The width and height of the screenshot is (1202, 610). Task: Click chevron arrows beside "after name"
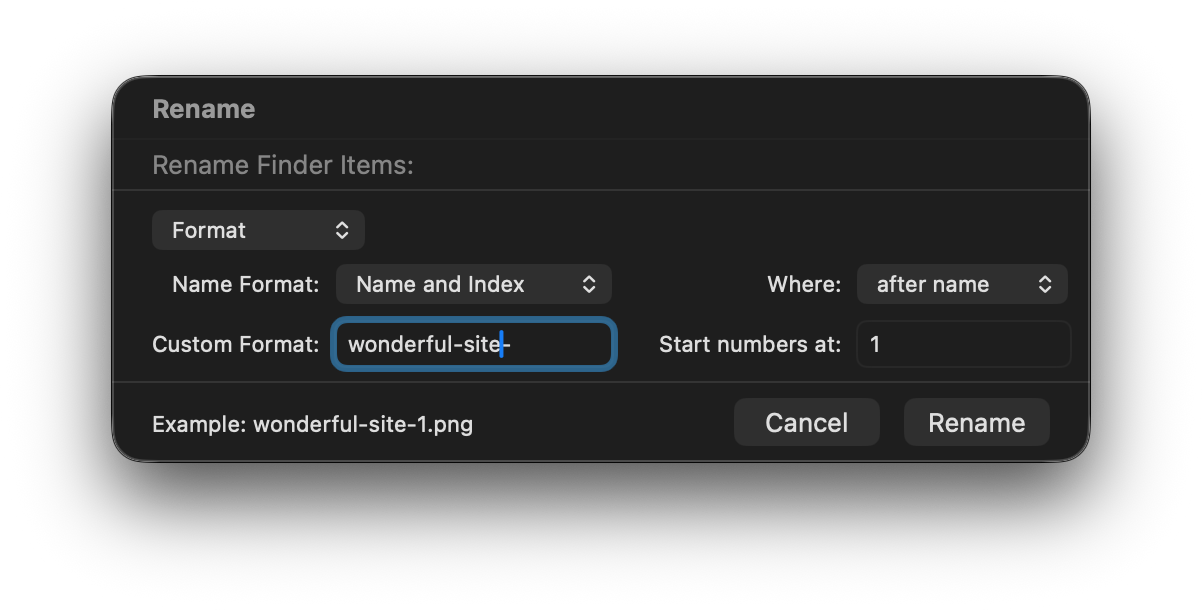(x=1045, y=284)
